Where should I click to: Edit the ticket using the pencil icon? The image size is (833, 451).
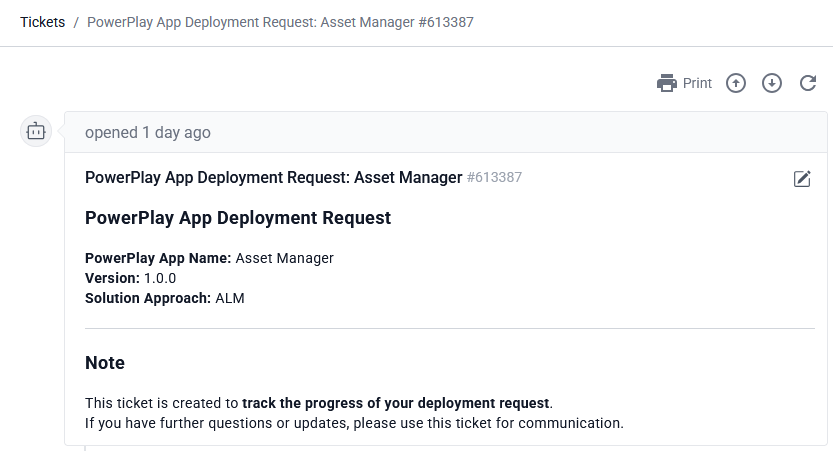[x=802, y=179]
